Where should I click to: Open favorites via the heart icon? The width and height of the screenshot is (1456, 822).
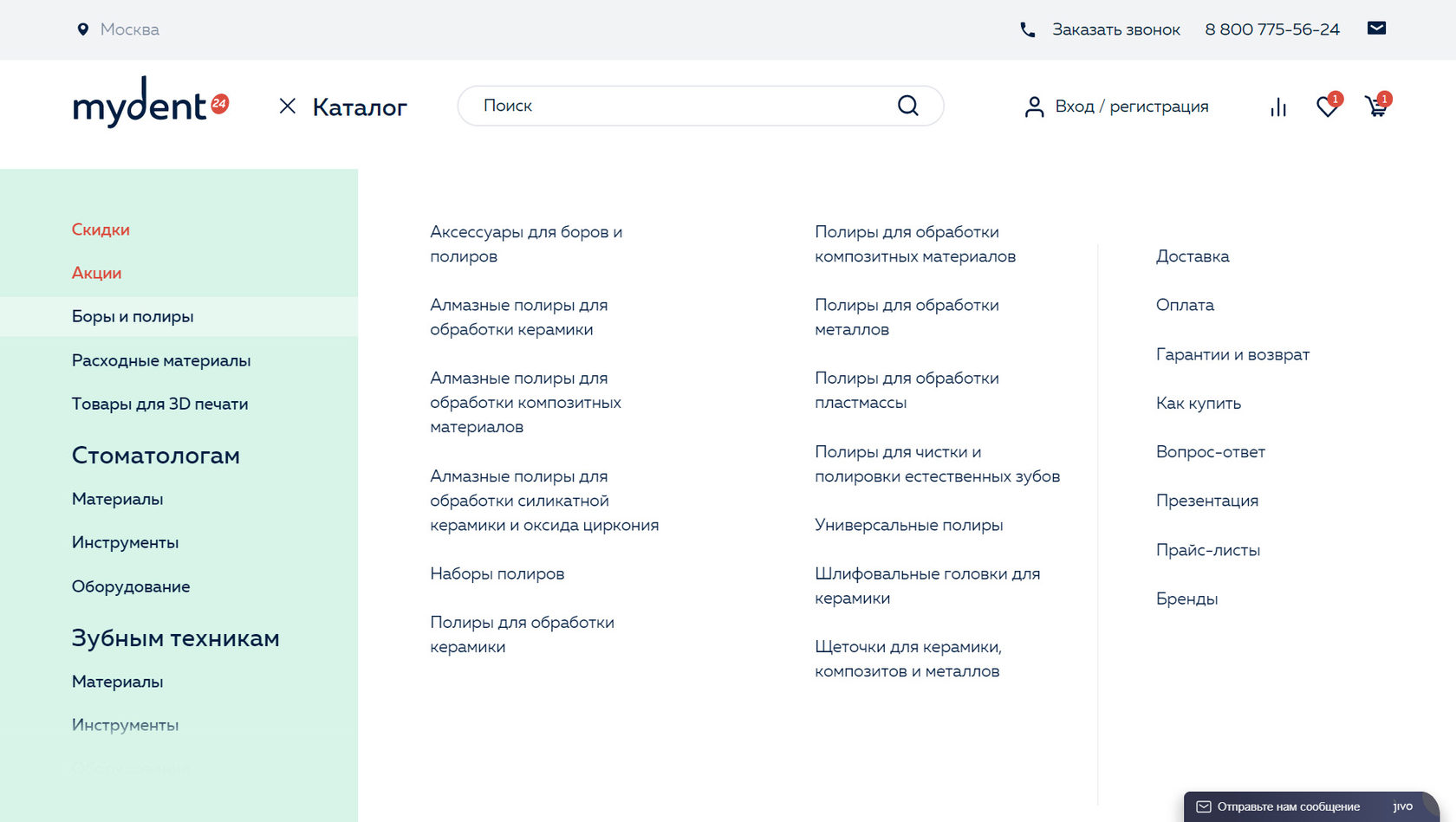click(1326, 106)
